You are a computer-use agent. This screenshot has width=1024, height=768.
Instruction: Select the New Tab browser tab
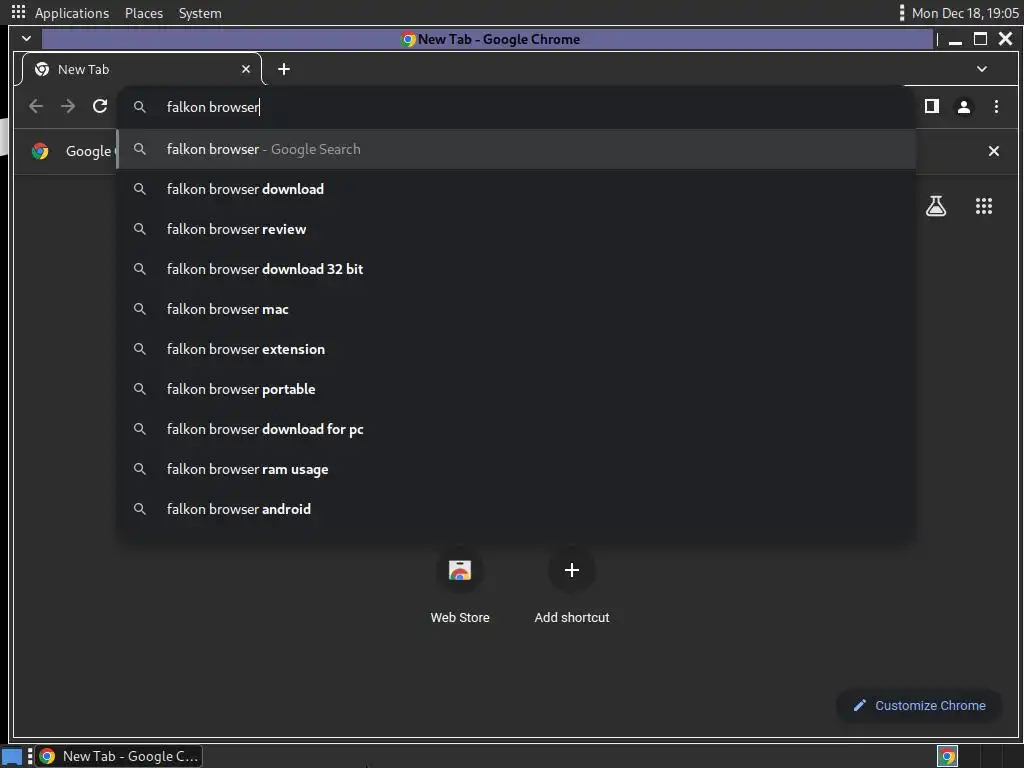[140, 69]
